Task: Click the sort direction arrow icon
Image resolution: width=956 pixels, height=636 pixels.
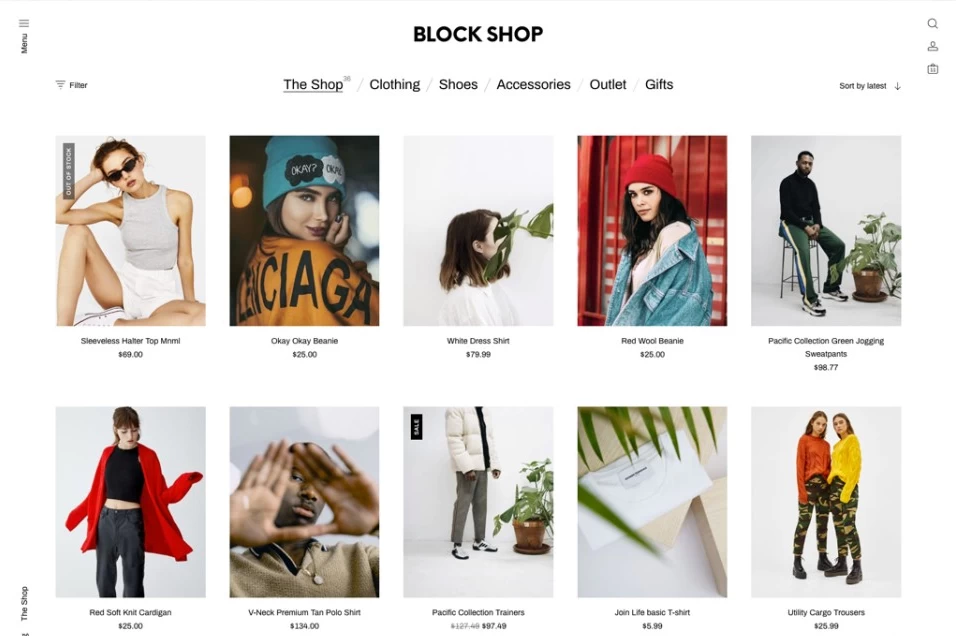Action: click(897, 86)
